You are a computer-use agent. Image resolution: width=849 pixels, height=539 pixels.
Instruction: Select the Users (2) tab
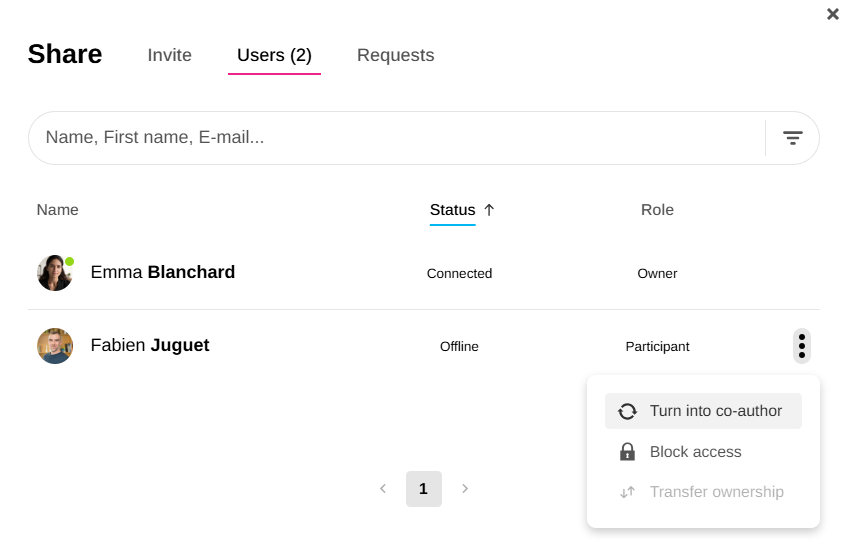point(274,56)
